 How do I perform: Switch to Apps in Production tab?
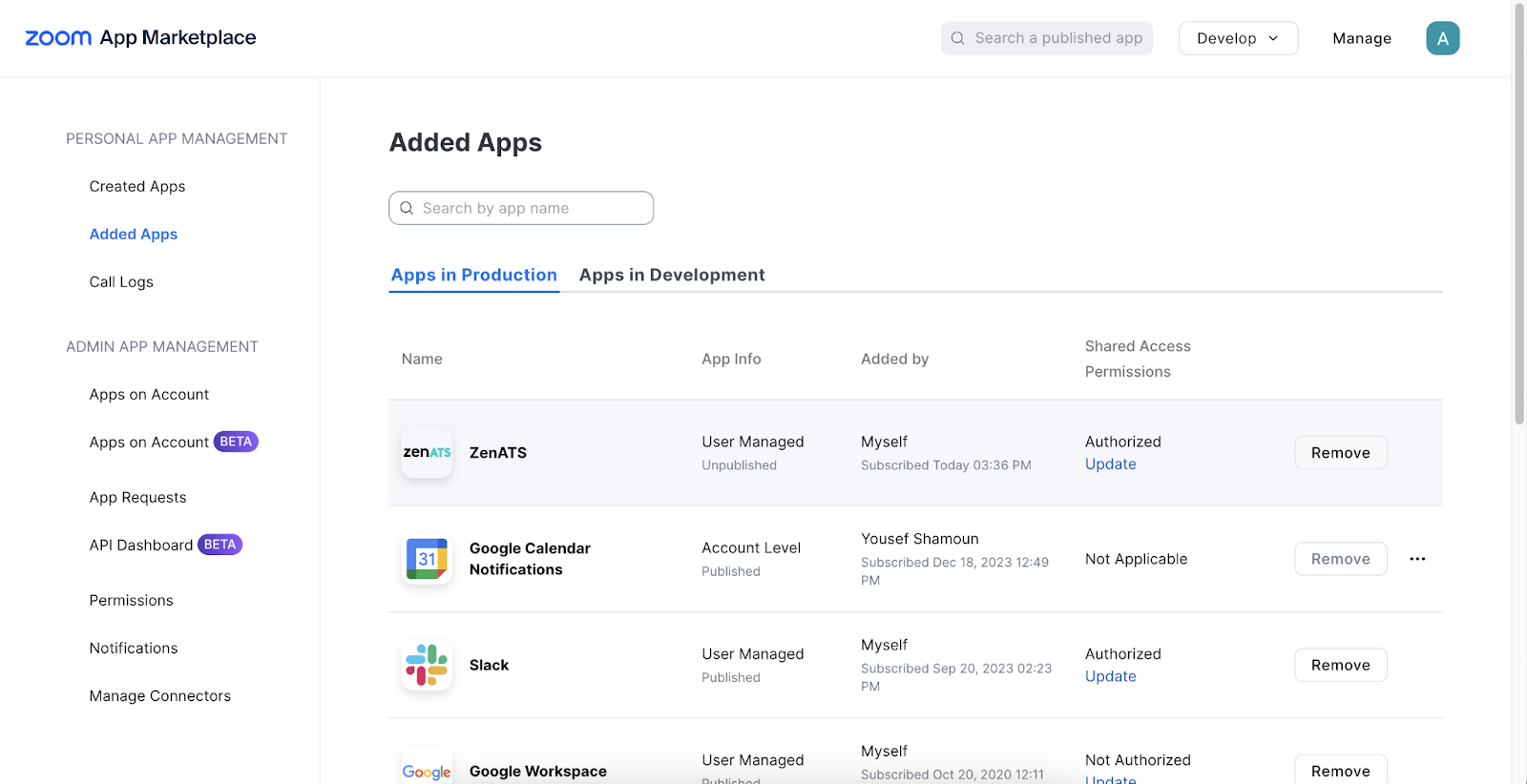coord(473,275)
